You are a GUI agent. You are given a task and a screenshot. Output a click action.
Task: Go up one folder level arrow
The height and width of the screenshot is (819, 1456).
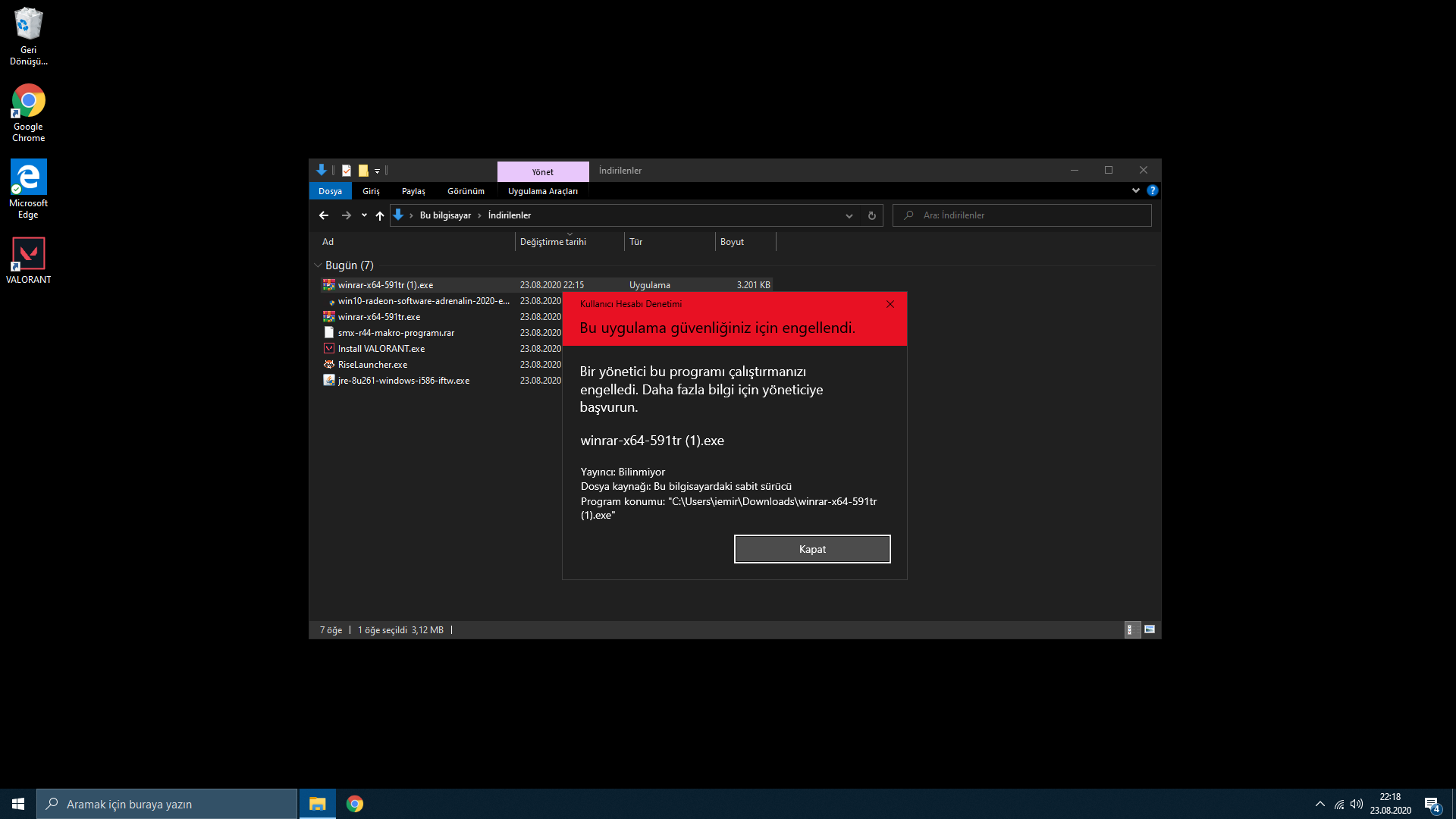click(x=380, y=215)
